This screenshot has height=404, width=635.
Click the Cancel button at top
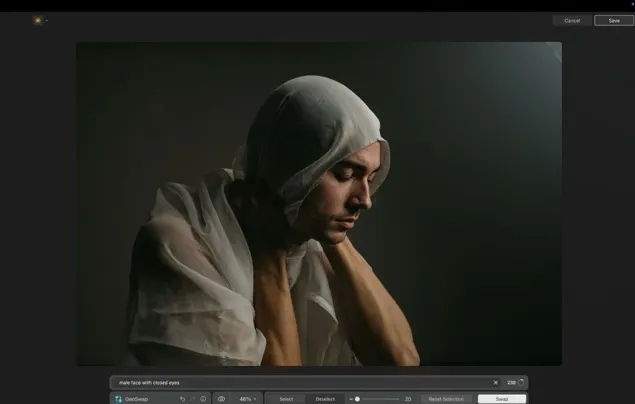[572, 20]
